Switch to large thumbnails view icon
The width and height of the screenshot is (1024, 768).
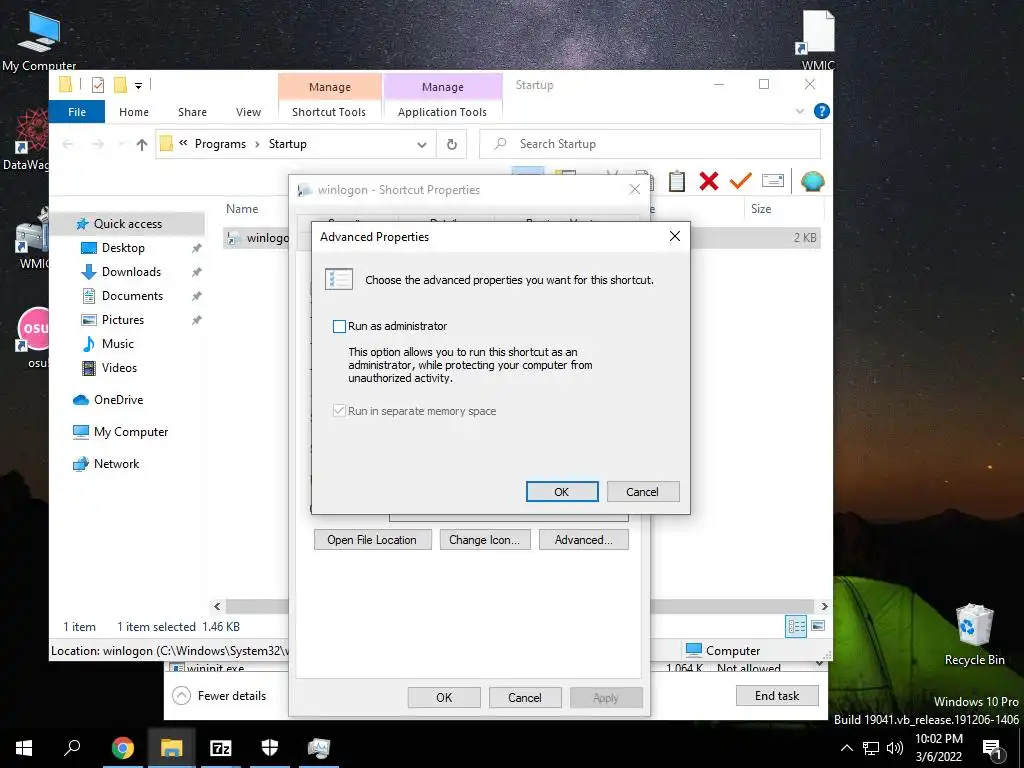click(818, 626)
